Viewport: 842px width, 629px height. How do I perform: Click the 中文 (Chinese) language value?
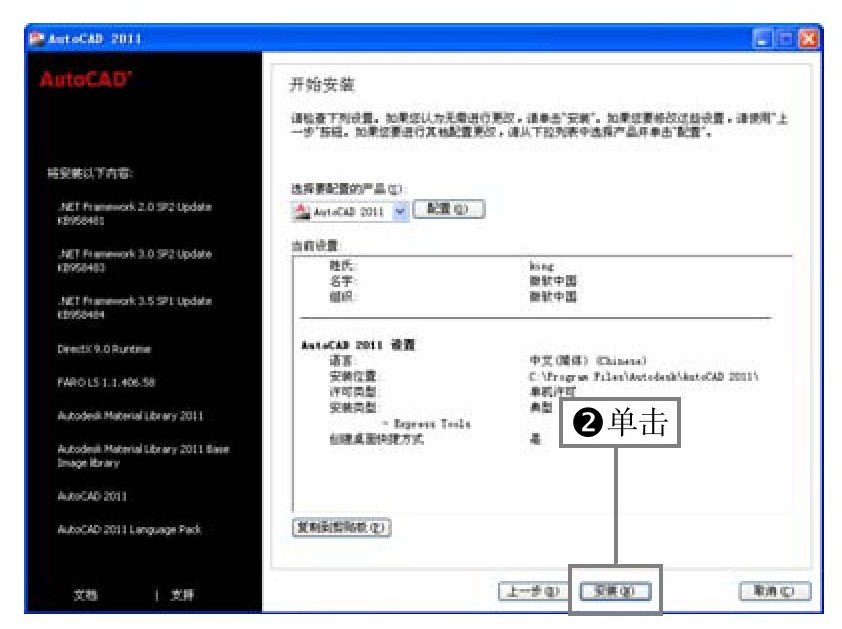coord(588,360)
